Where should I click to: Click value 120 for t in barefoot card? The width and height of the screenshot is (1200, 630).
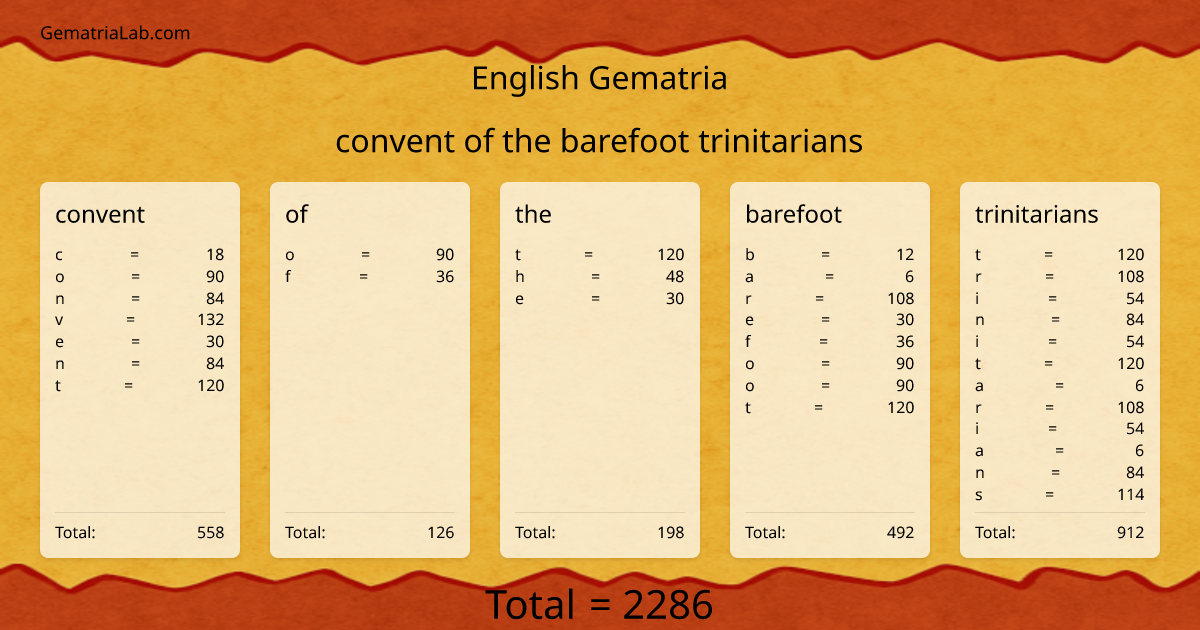tap(901, 407)
